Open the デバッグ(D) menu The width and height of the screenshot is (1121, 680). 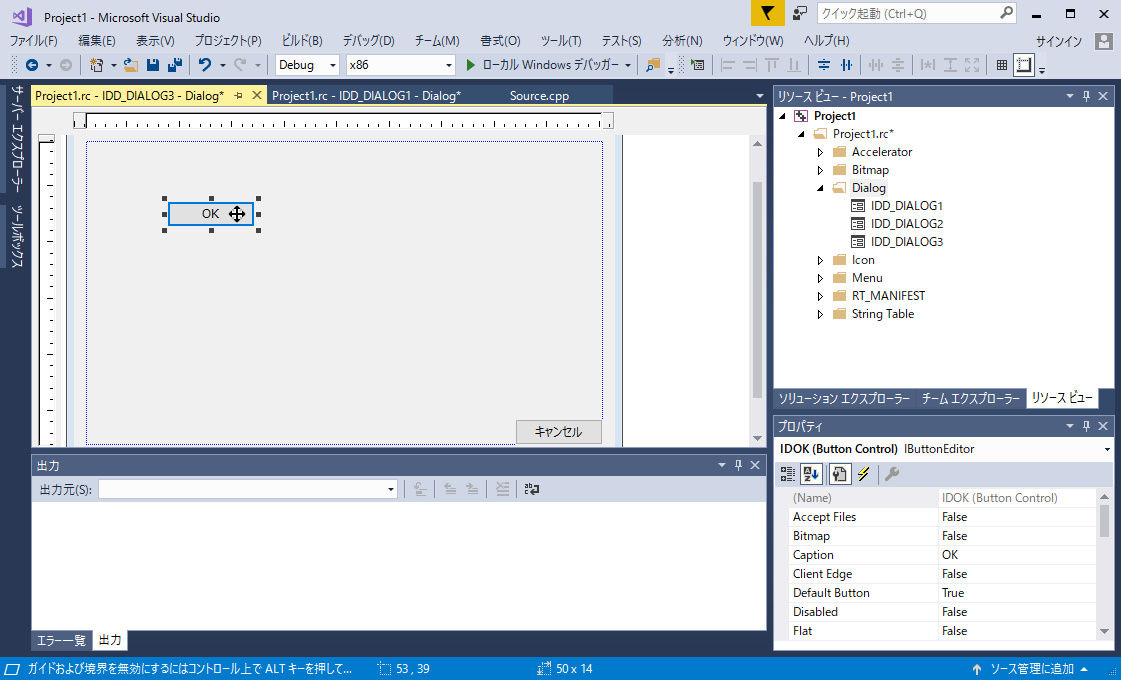pos(368,41)
